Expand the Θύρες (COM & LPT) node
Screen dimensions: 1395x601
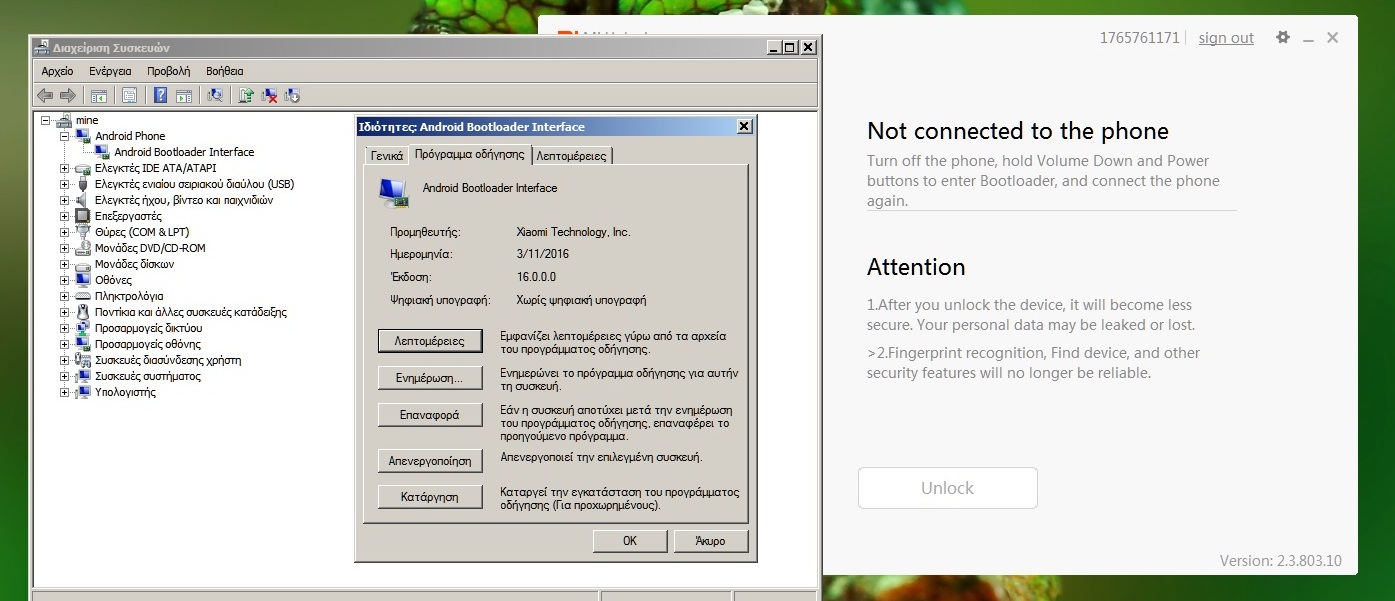click(65, 232)
